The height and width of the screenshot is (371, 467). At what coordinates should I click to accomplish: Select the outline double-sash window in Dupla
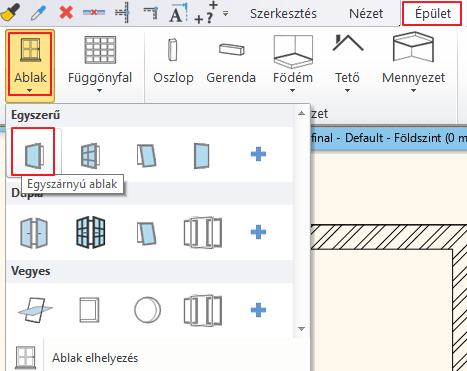click(203, 232)
